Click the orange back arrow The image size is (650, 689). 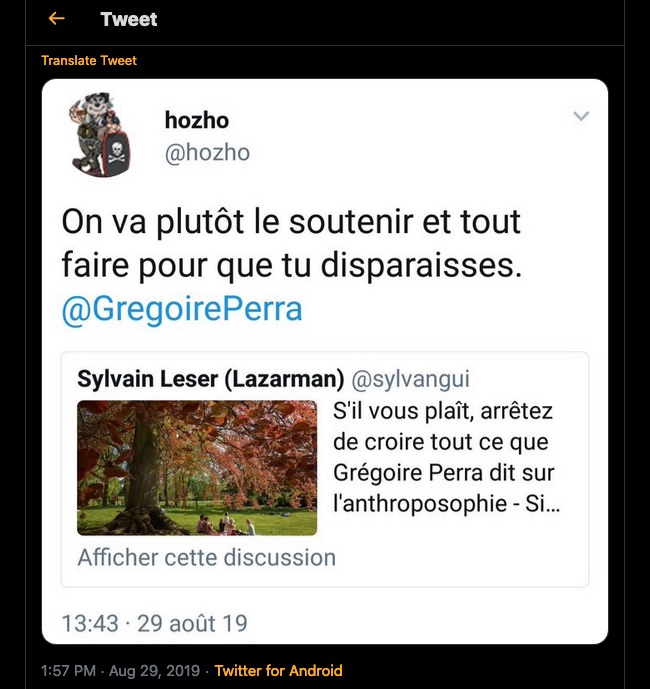point(56,19)
